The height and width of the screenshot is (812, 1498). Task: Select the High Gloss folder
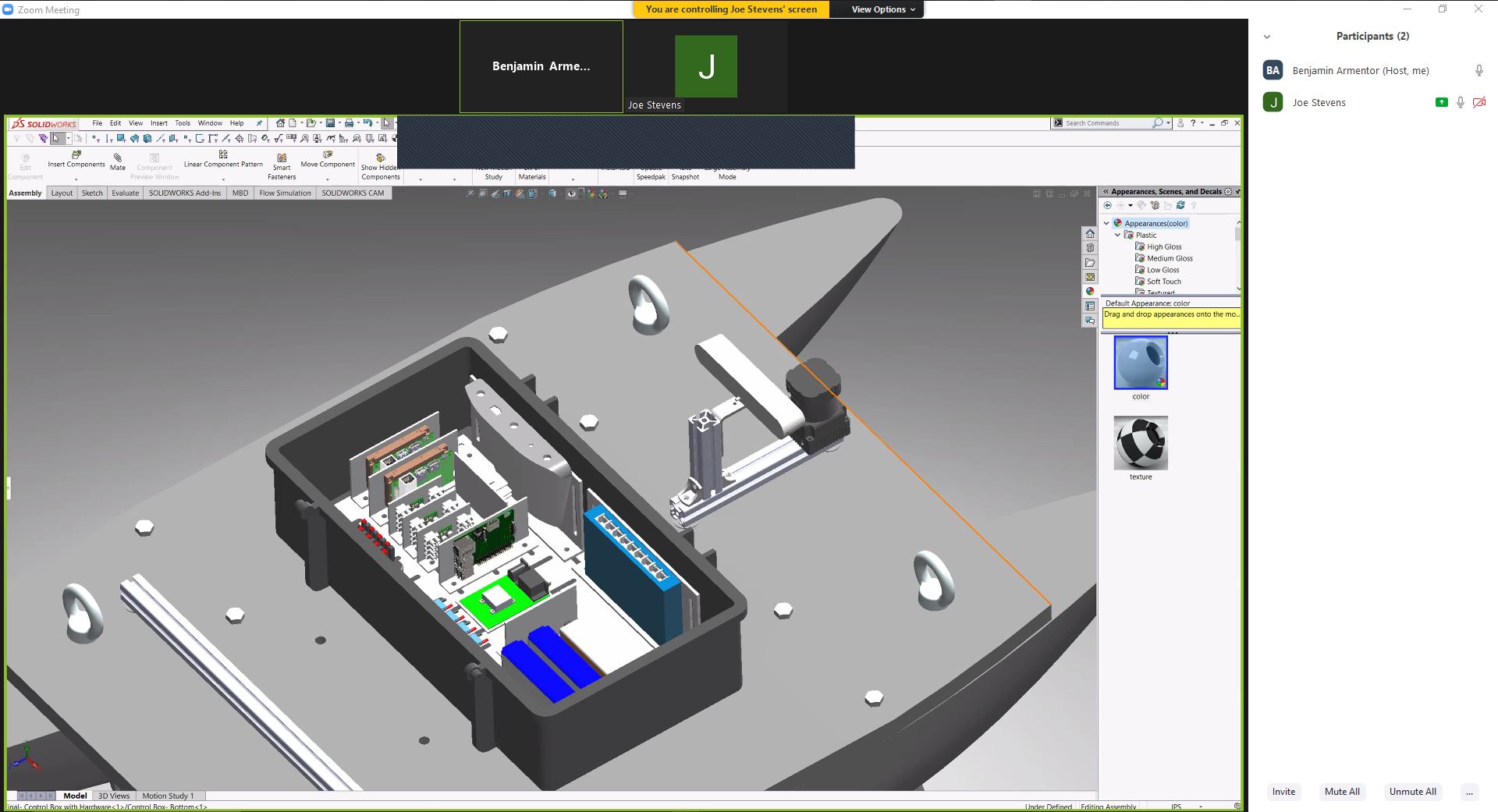coord(1159,246)
